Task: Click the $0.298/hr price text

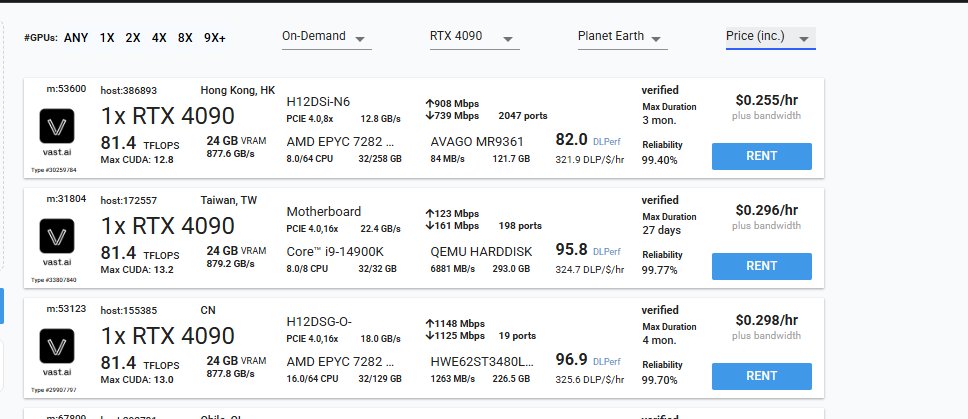Action: point(767,320)
